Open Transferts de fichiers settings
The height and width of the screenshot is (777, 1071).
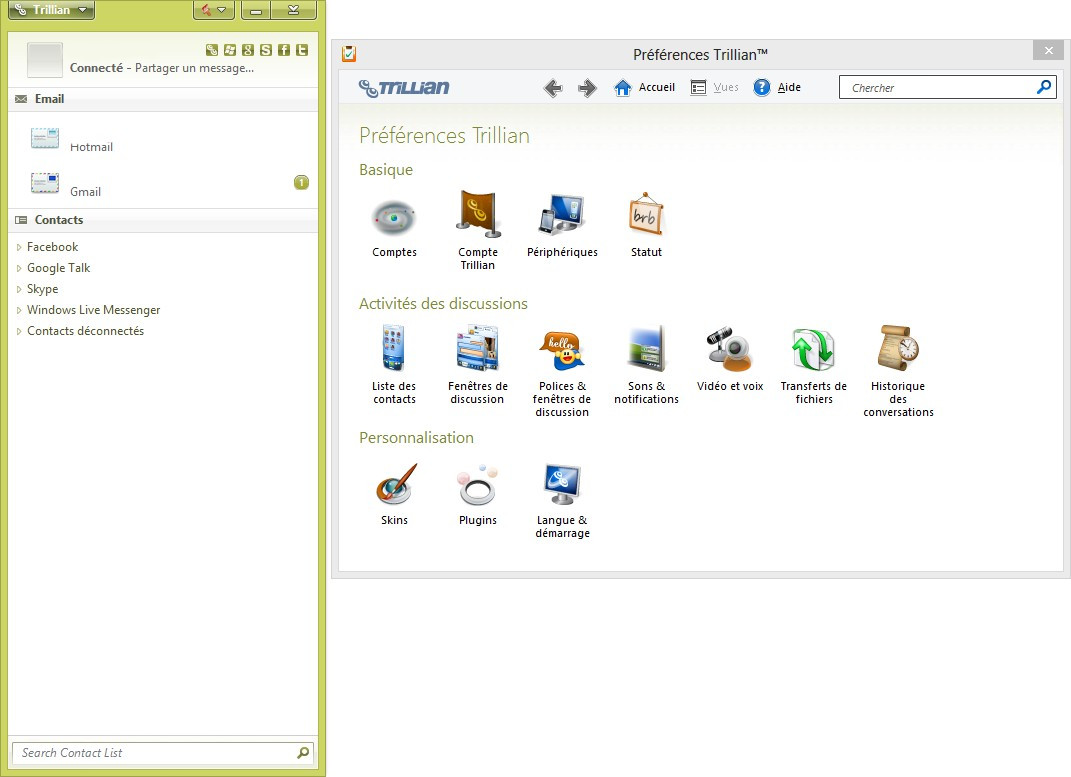(x=813, y=366)
